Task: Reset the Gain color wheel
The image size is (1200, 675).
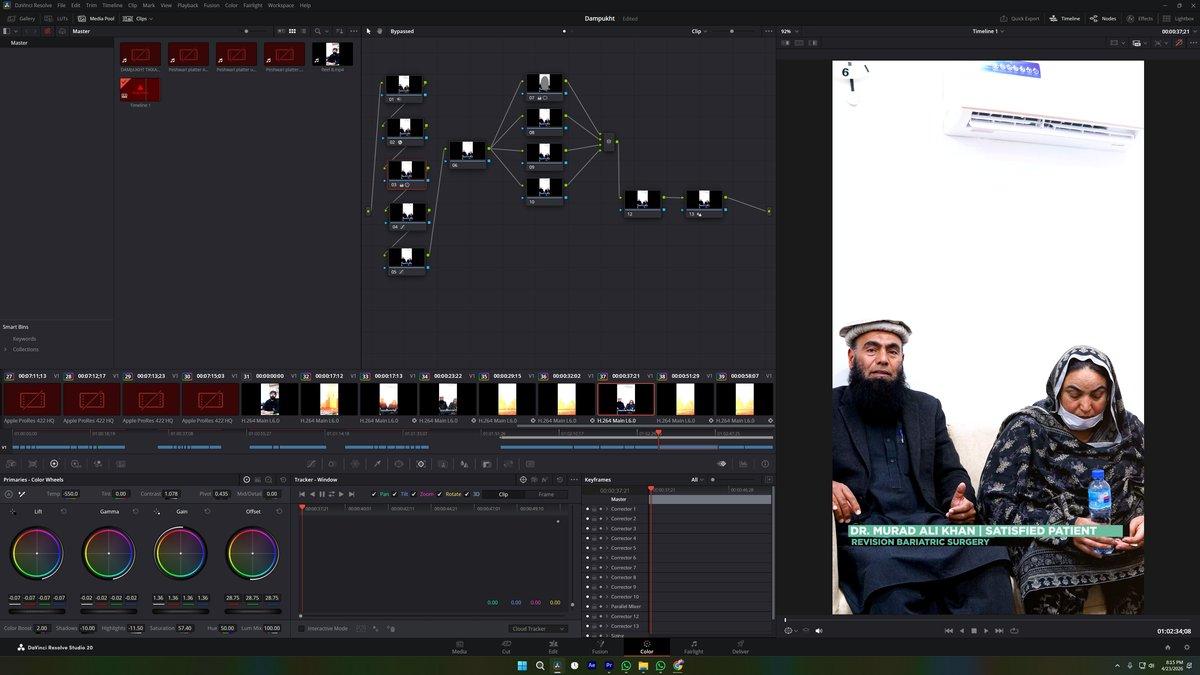Action: pos(208,511)
